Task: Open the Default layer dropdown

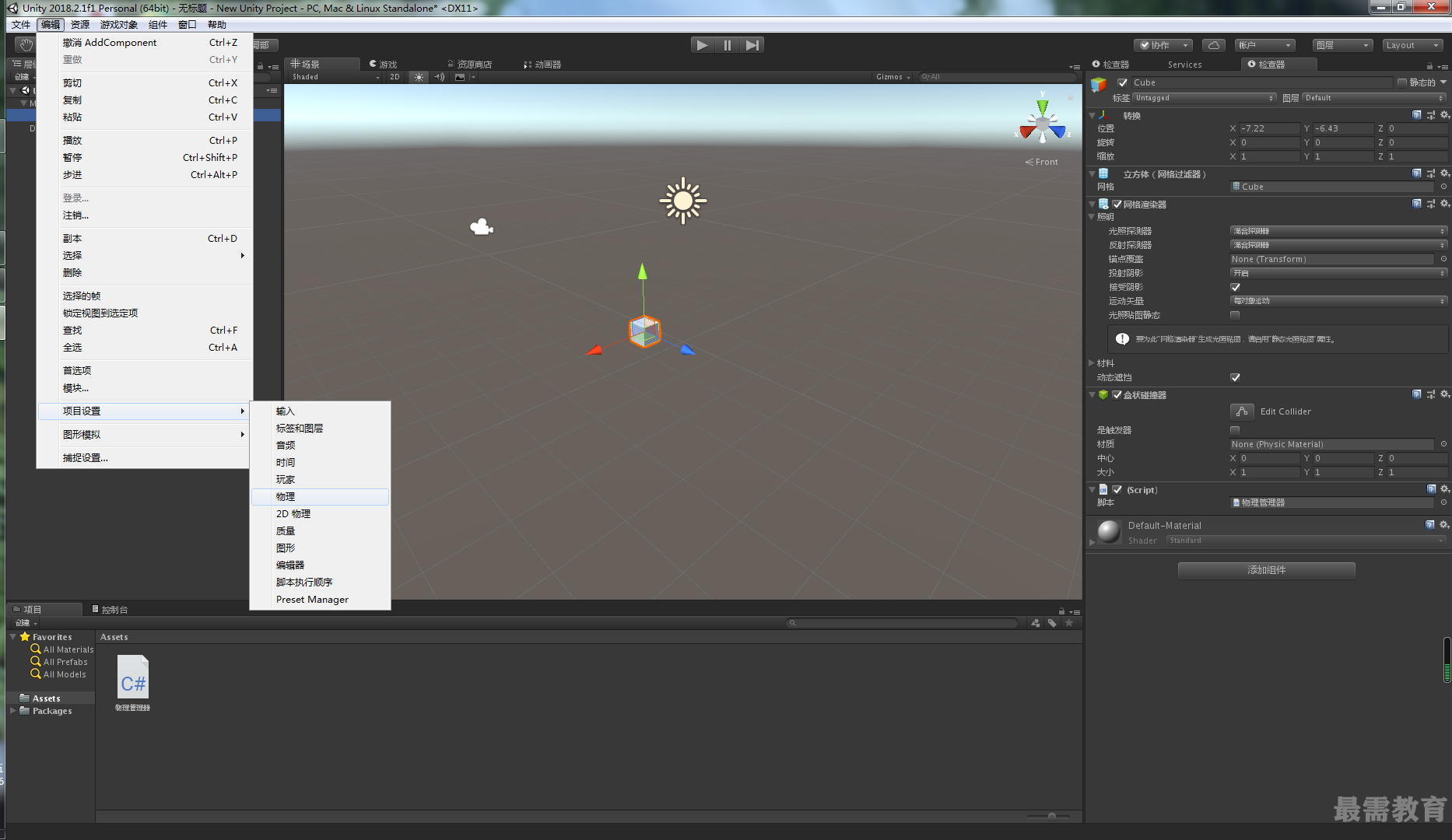Action: click(1374, 98)
